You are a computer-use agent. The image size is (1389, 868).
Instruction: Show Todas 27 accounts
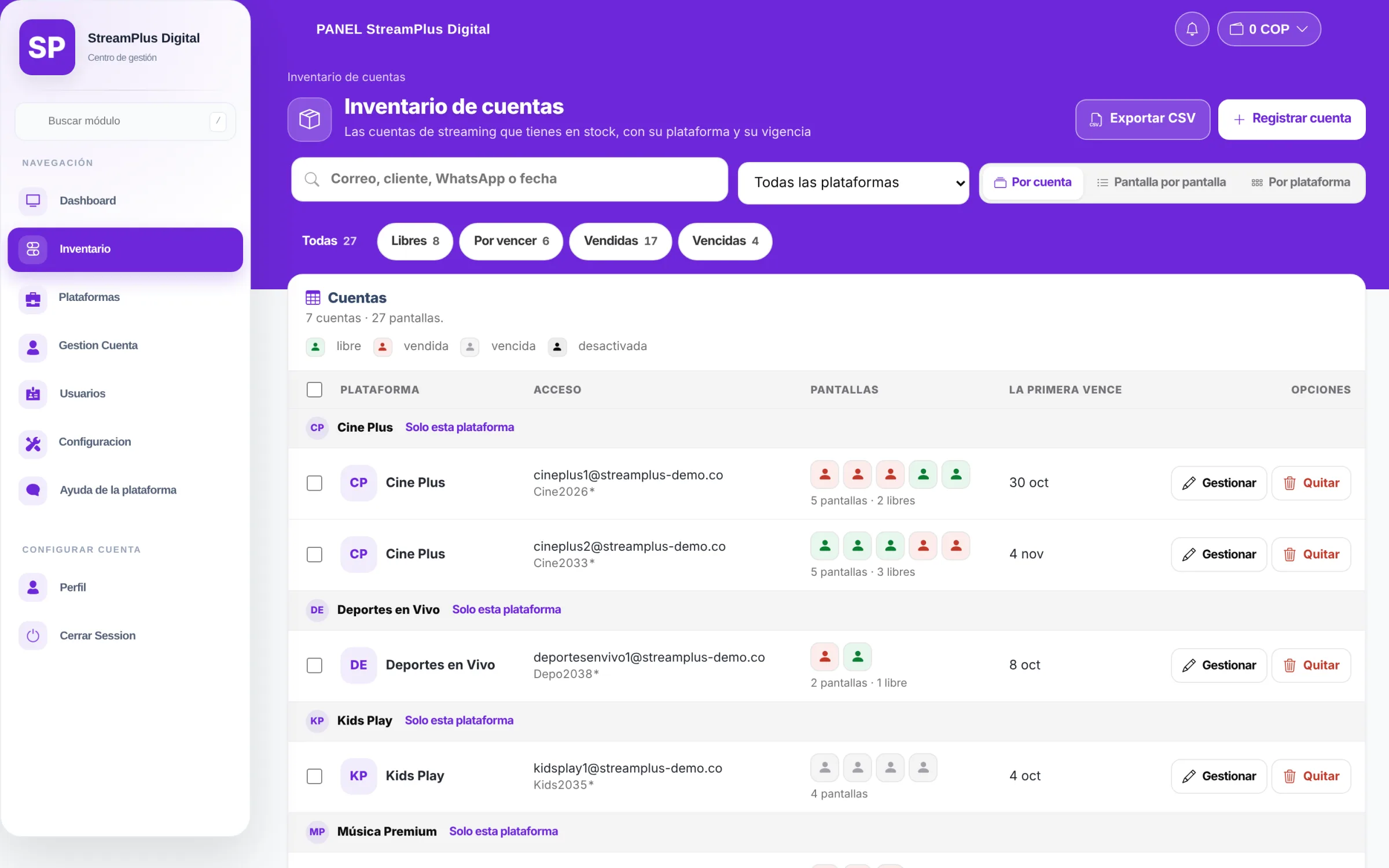(329, 241)
